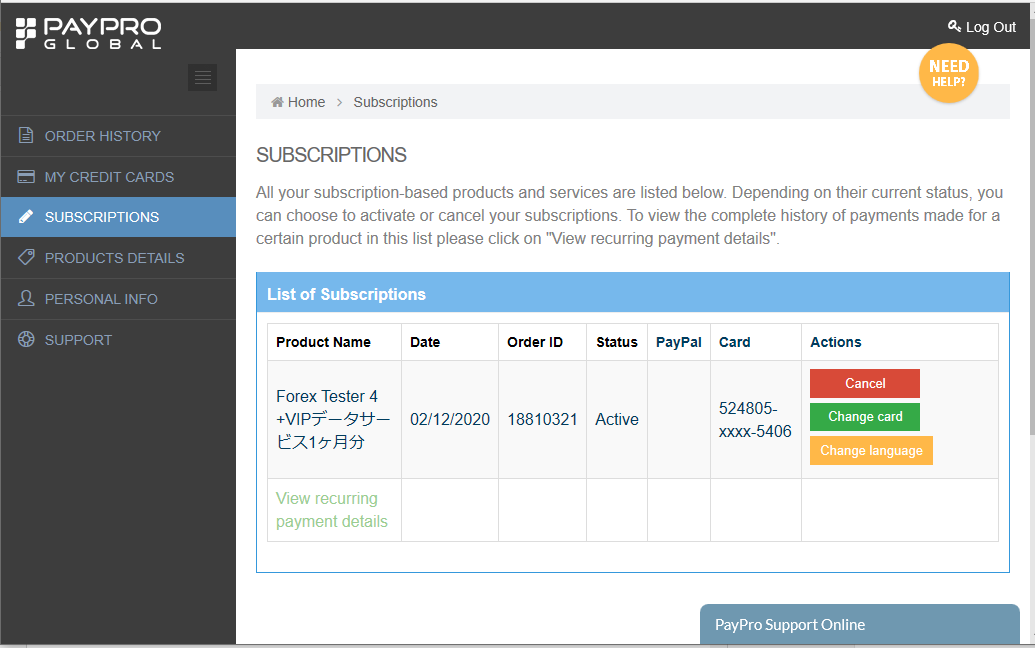This screenshot has width=1035, height=648.
Task: Click the Change card button
Action: (x=865, y=416)
